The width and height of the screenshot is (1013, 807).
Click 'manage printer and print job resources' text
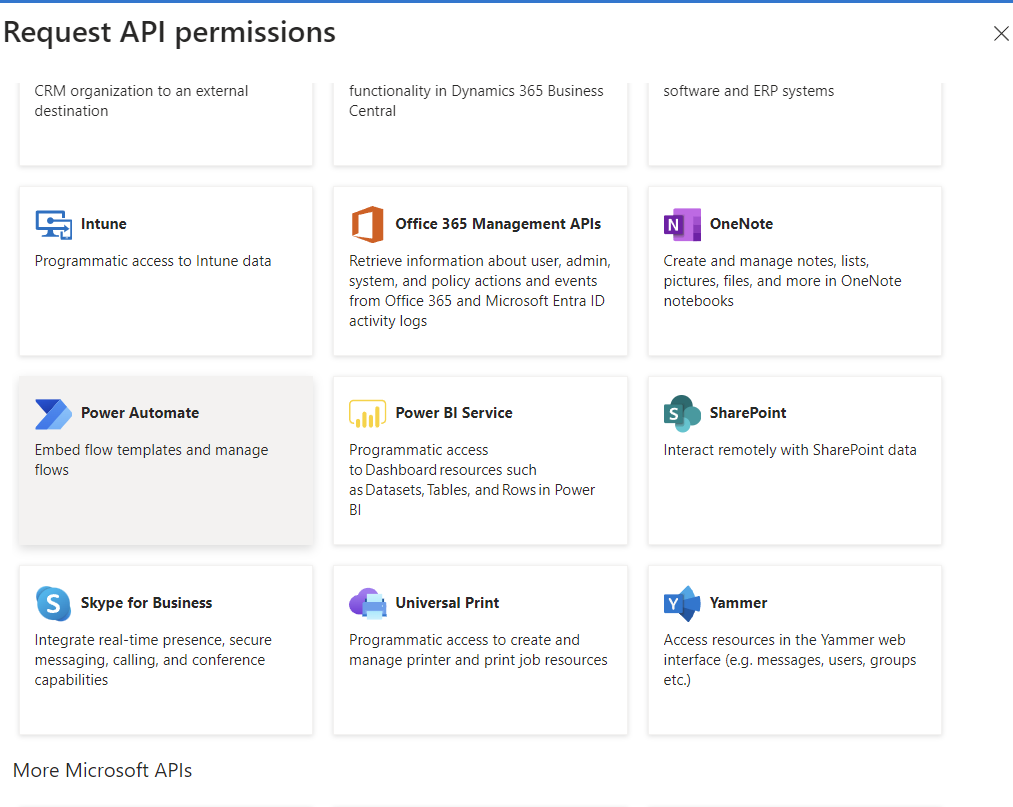478,660
